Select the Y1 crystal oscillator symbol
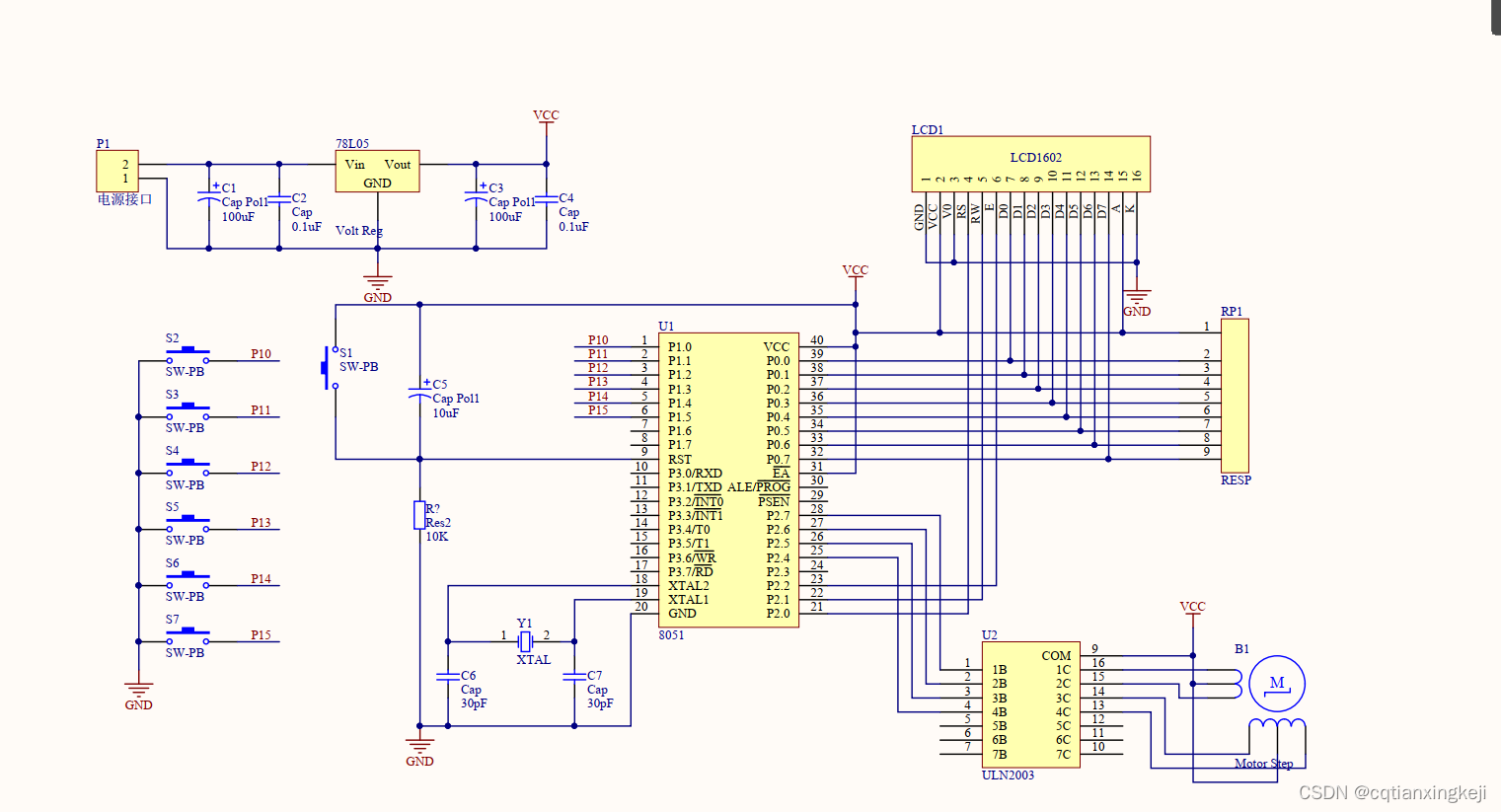Viewport: 1501px width, 812px height. point(525,641)
